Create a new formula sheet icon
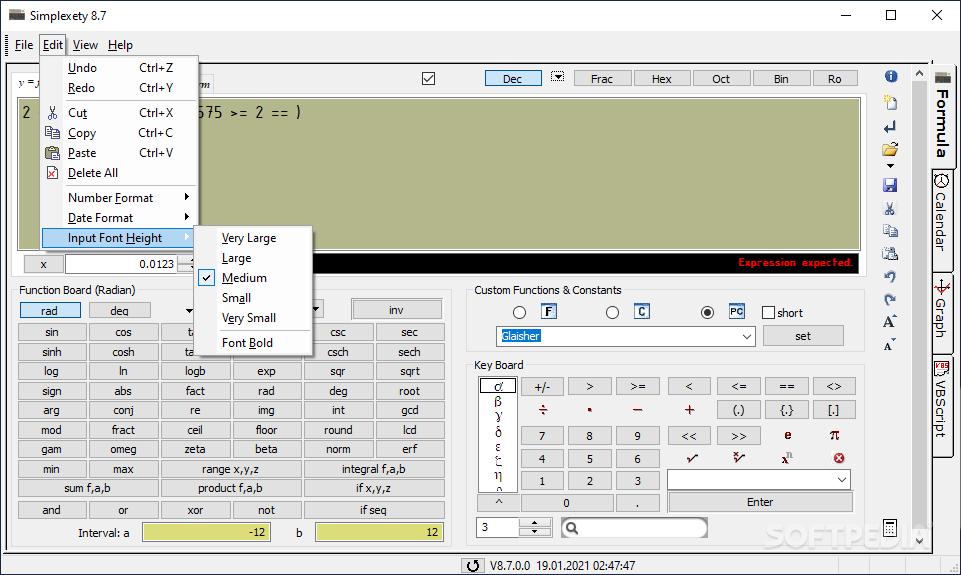This screenshot has width=961, height=575. [x=890, y=102]
